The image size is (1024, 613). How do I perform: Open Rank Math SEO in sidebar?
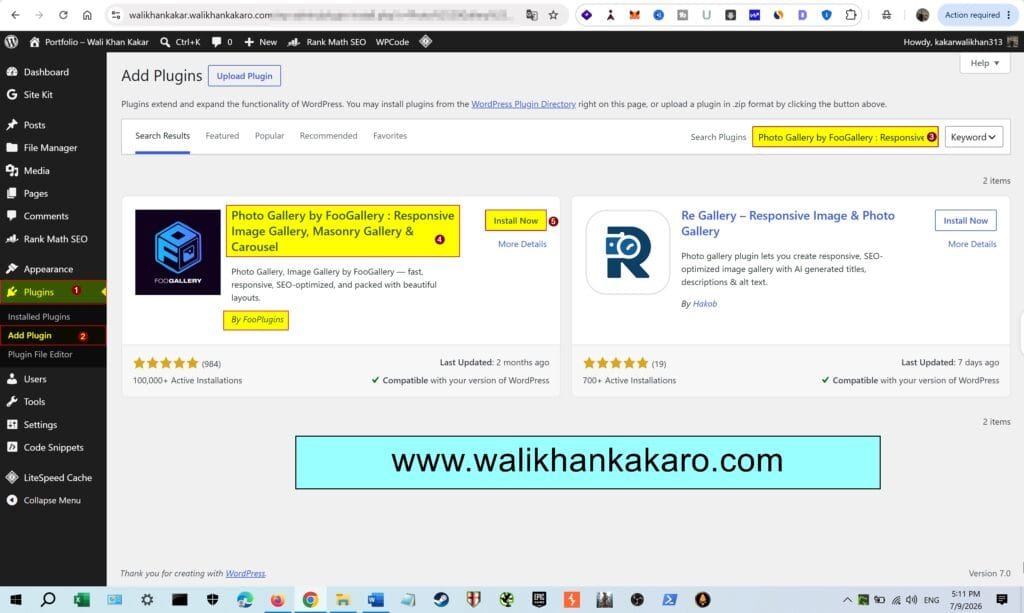click(53, 239)
